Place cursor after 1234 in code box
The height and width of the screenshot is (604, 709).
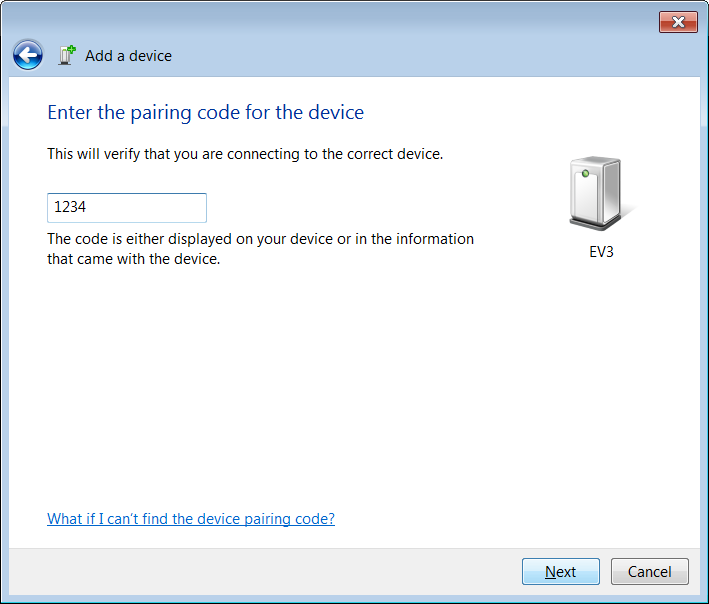90,208
